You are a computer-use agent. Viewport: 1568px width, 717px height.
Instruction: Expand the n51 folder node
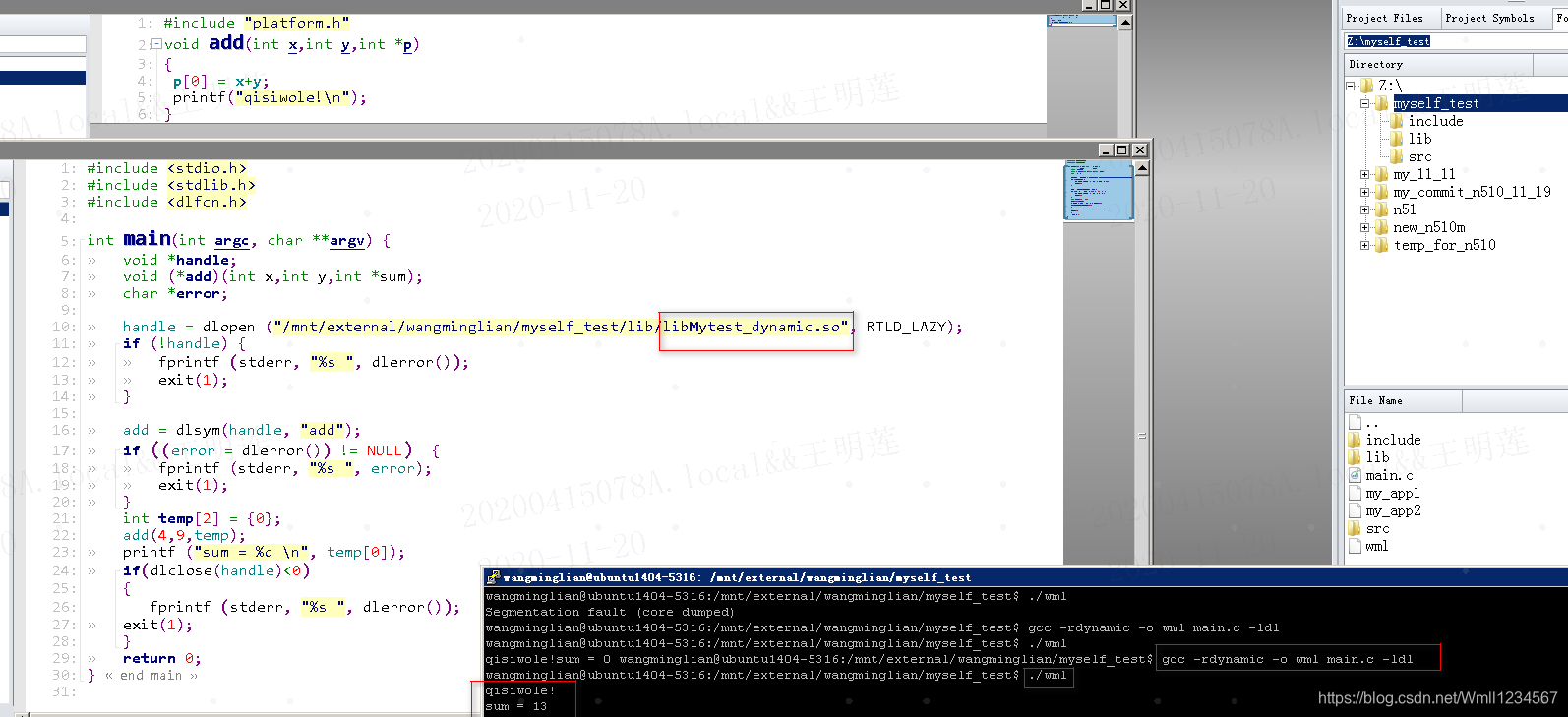coord(1364,209)
